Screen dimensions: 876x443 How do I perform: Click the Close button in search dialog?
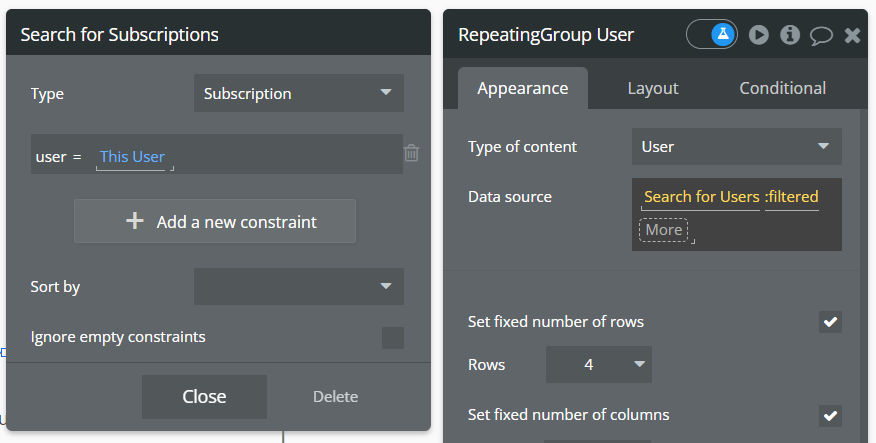click(204, 397)
